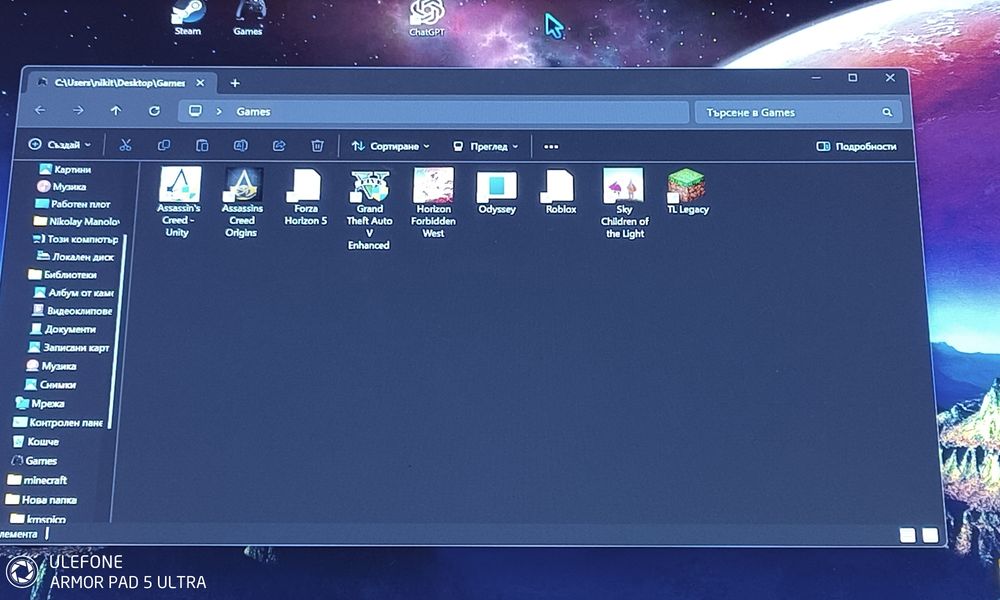This screenshot has height=600, width=1000.
Task: Open the Създай dropdown
Action: click(59, 145)
